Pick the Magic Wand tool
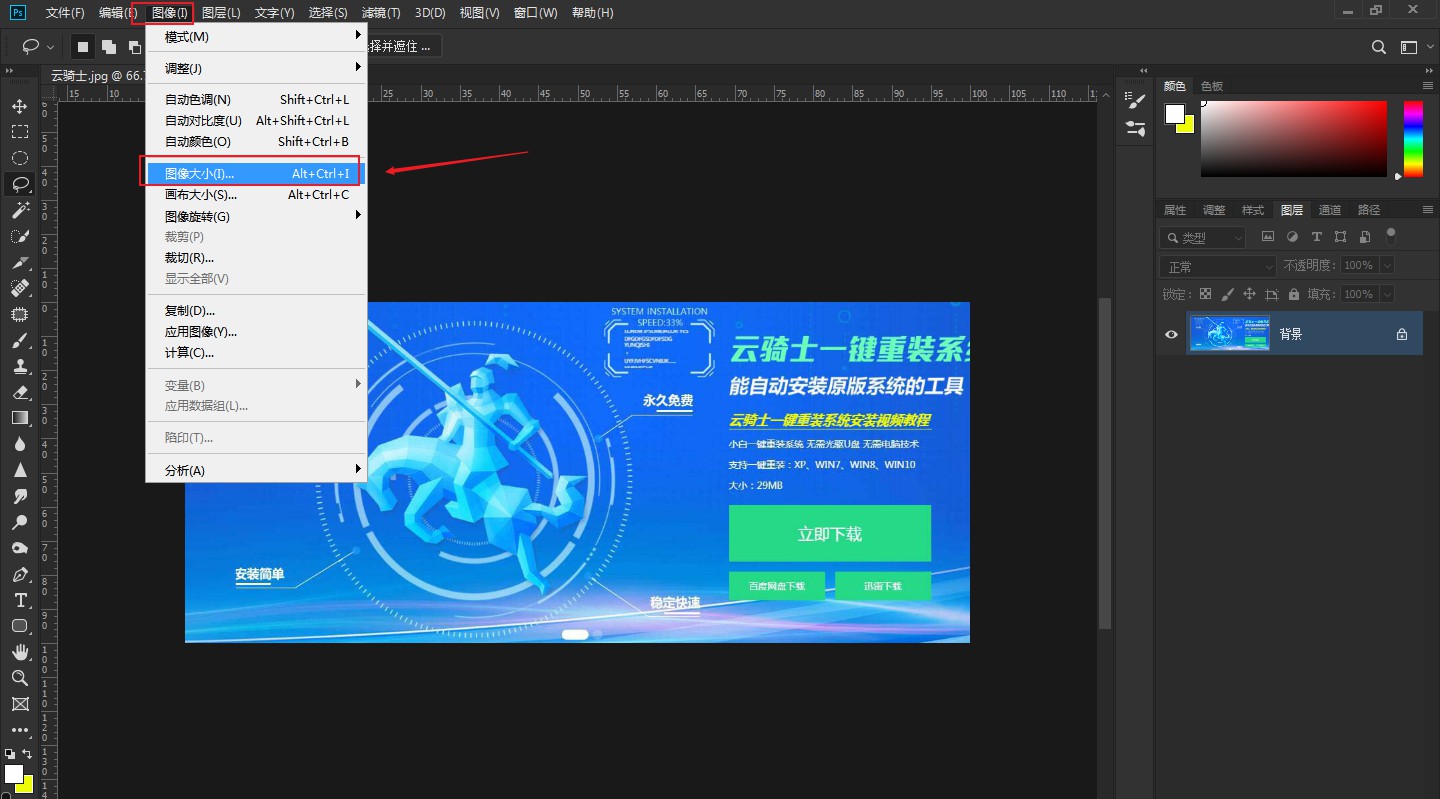1440x799 pixels. tap(19, 210)
